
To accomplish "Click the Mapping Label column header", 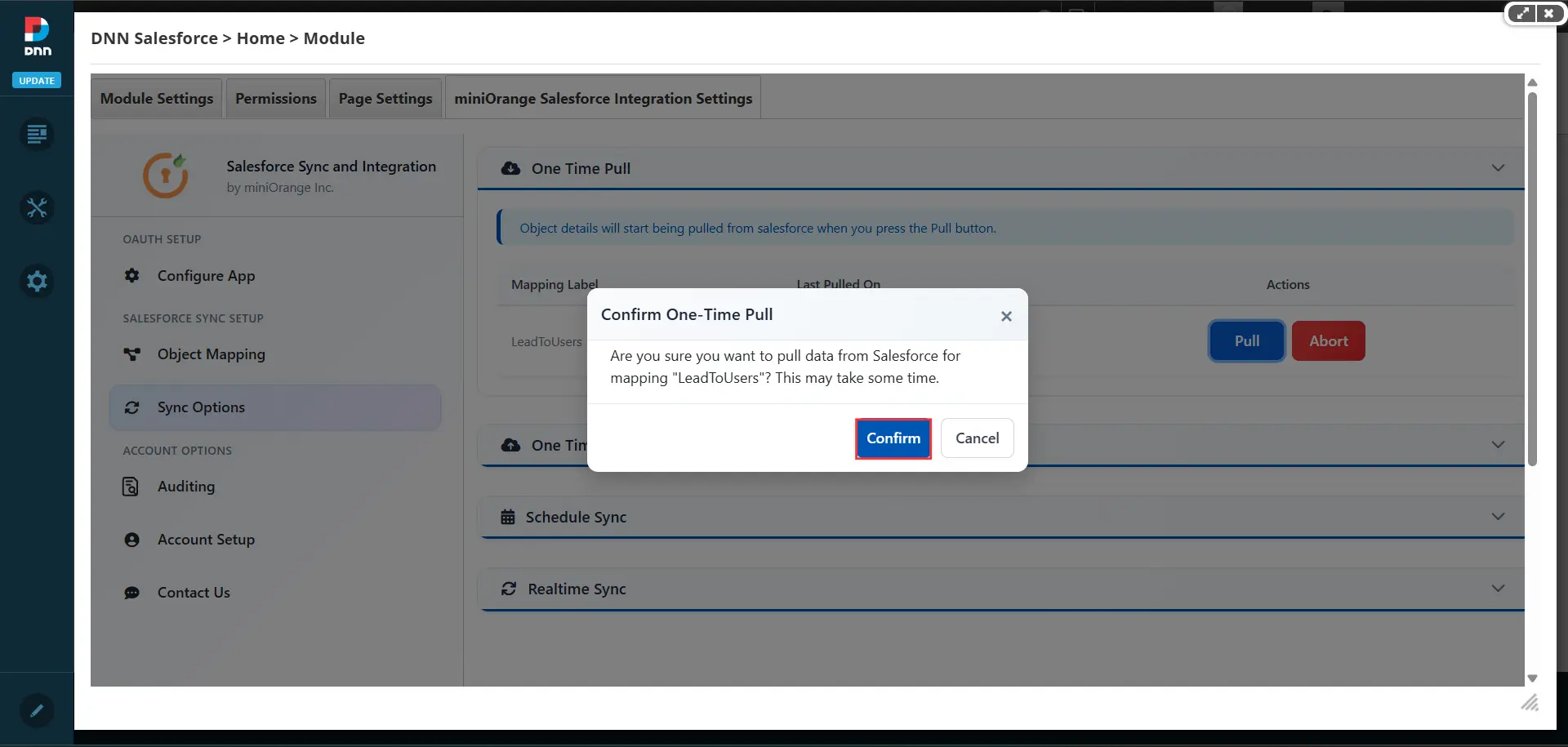I will tap(555, 284).
